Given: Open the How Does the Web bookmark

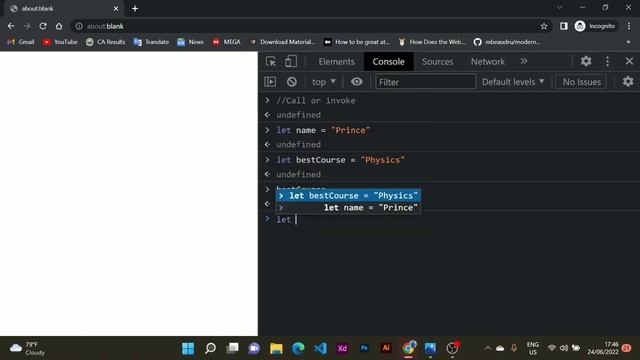Looking at the screenshot, I should pos(432,42).
